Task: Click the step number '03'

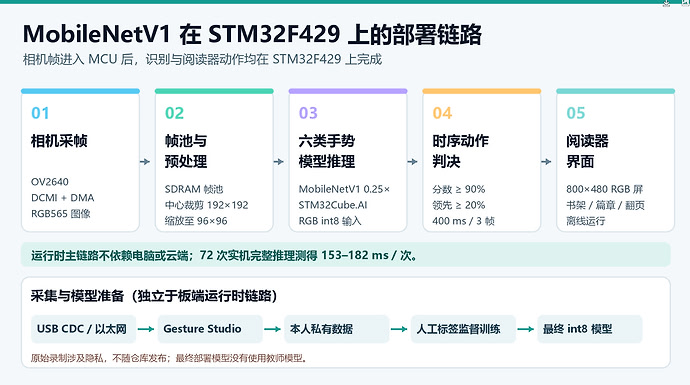Action: 308,113
